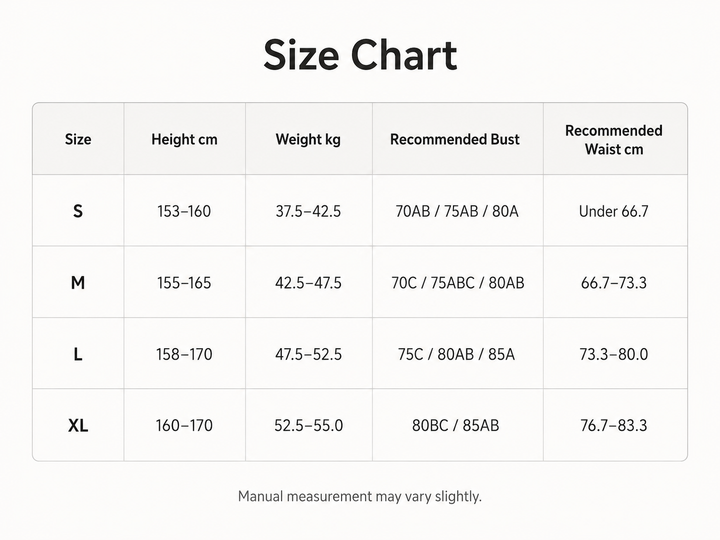Click the 153–160 height cell

(184, 211)
